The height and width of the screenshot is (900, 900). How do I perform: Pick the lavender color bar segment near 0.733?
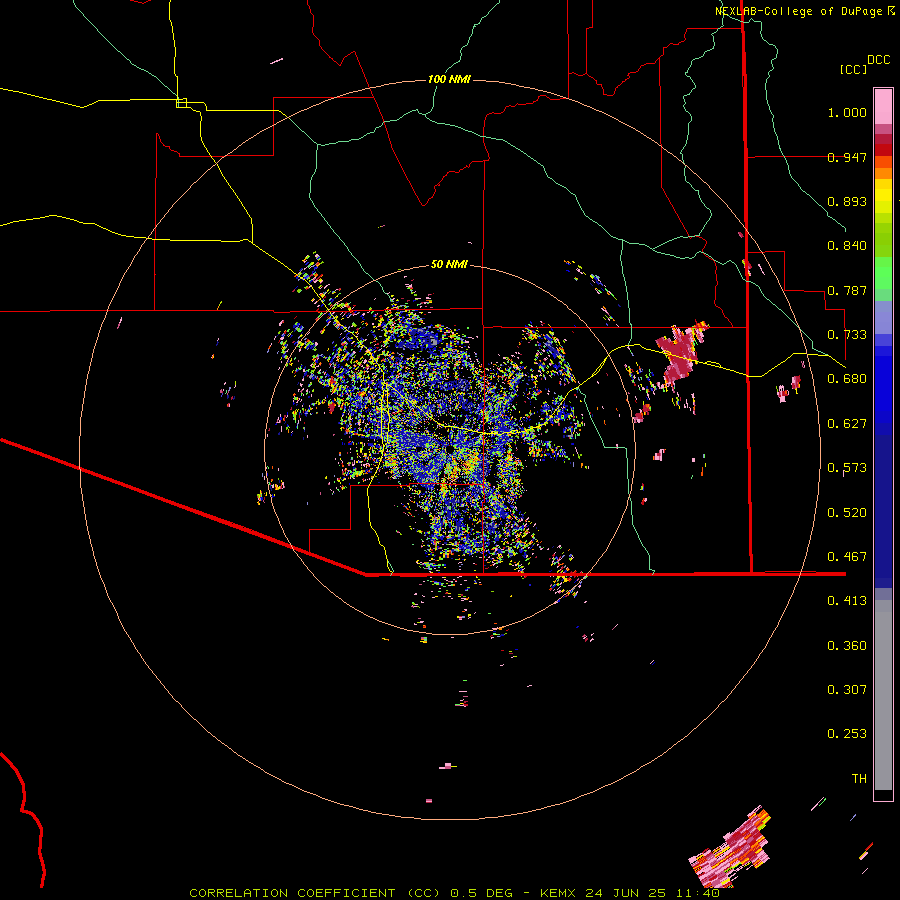pyautogui.click(x=883, y=318)
